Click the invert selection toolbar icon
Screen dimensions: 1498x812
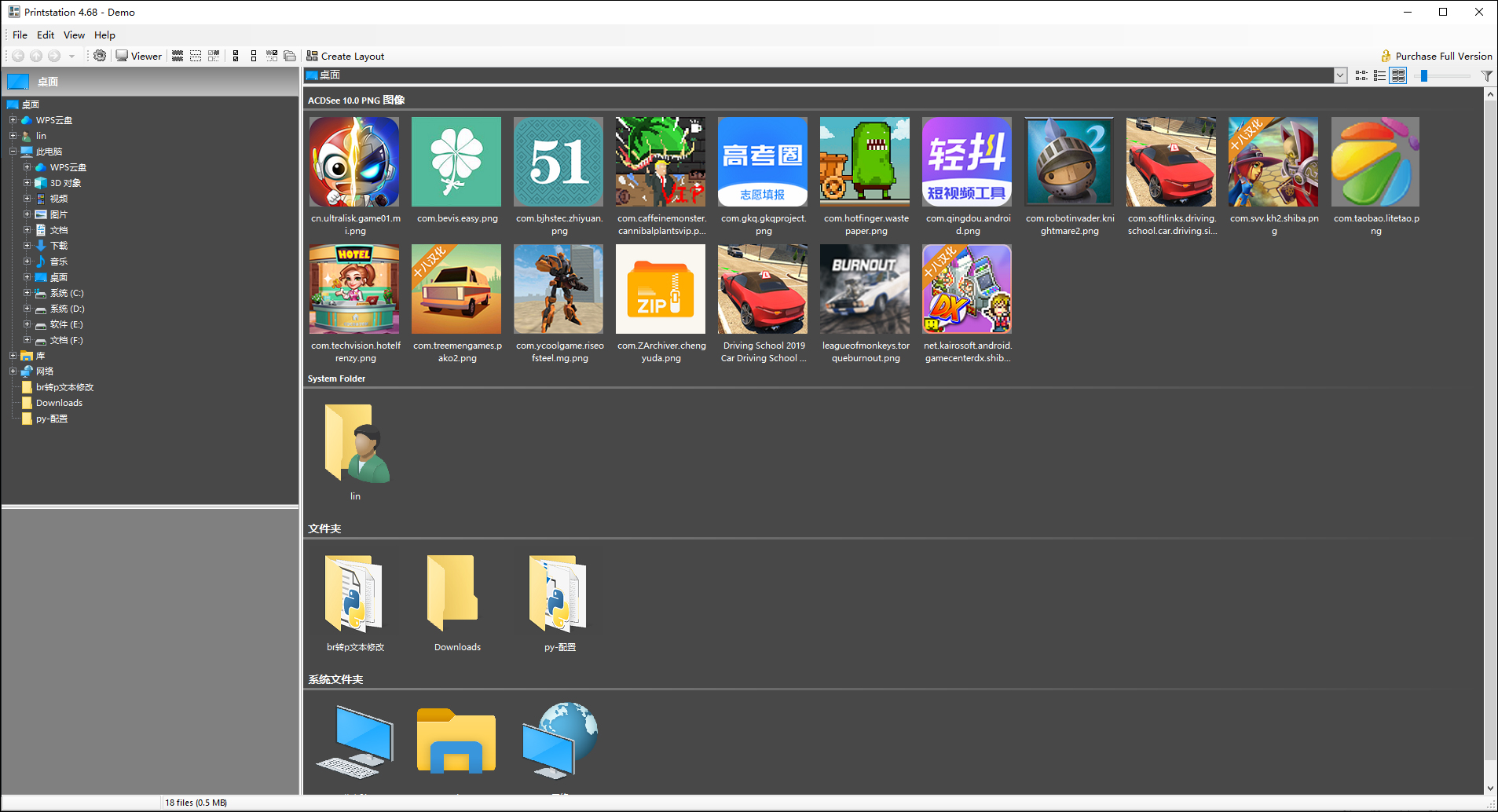pos(214,56)
